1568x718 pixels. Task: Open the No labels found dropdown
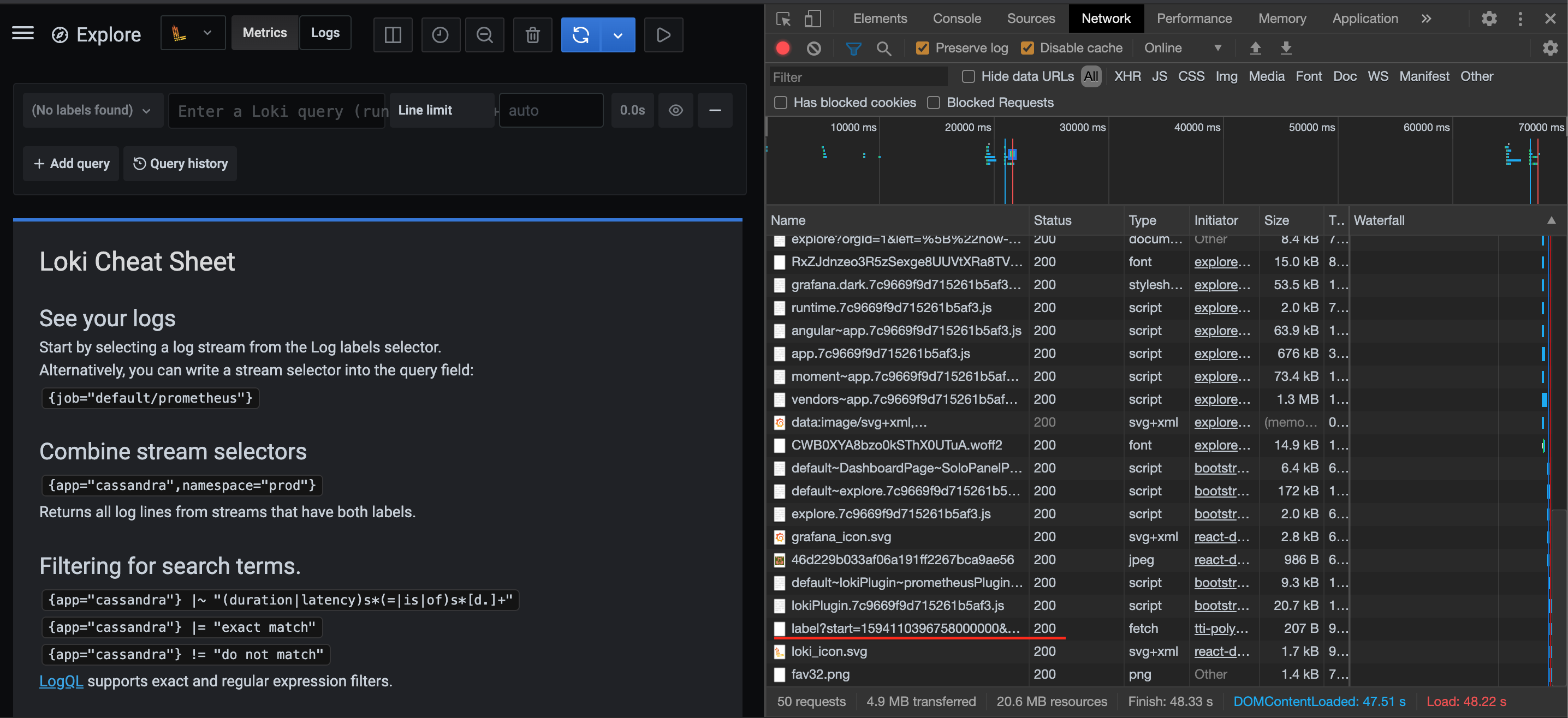point(92,110)
